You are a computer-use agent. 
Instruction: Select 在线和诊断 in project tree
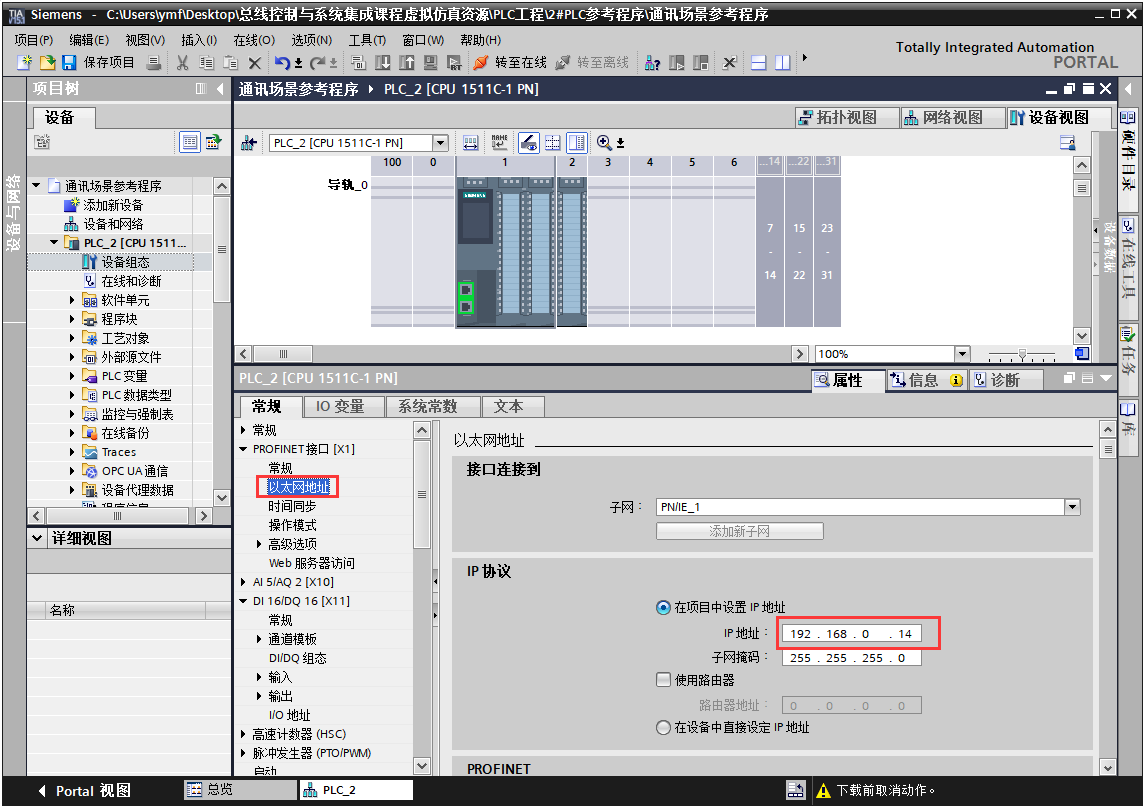tap(131, 281)
